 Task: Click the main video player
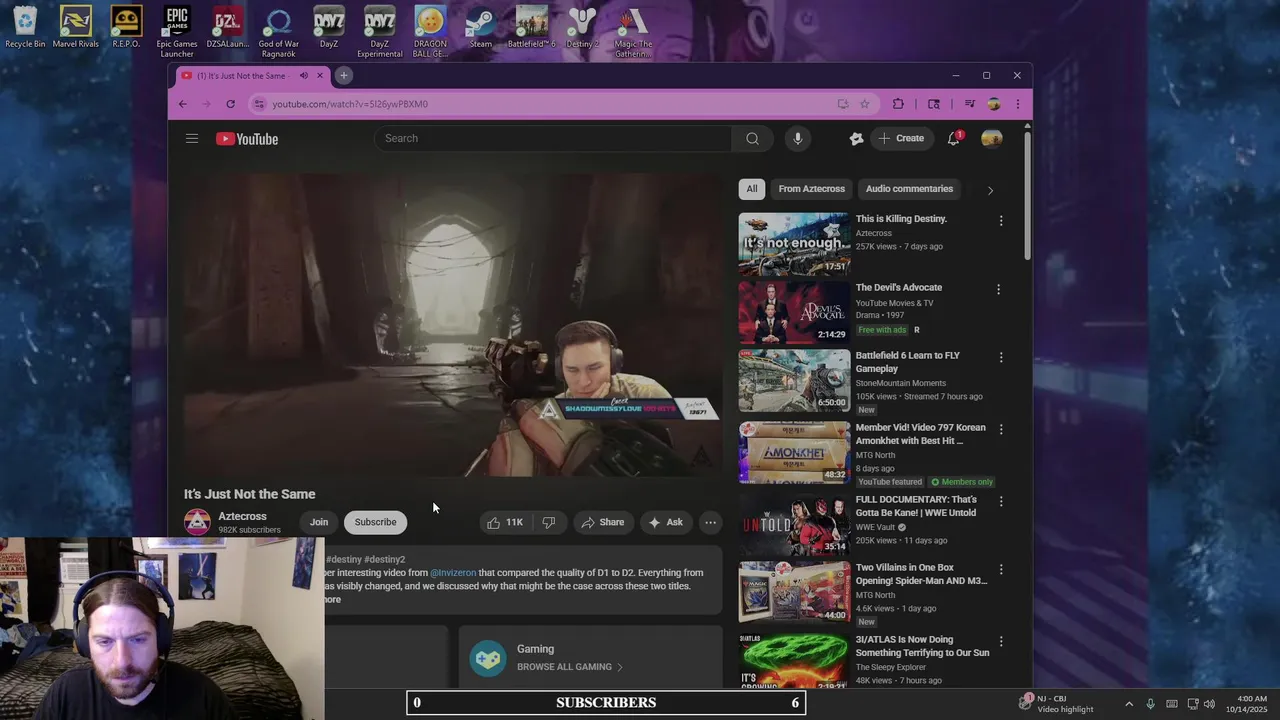pos(453,324)
